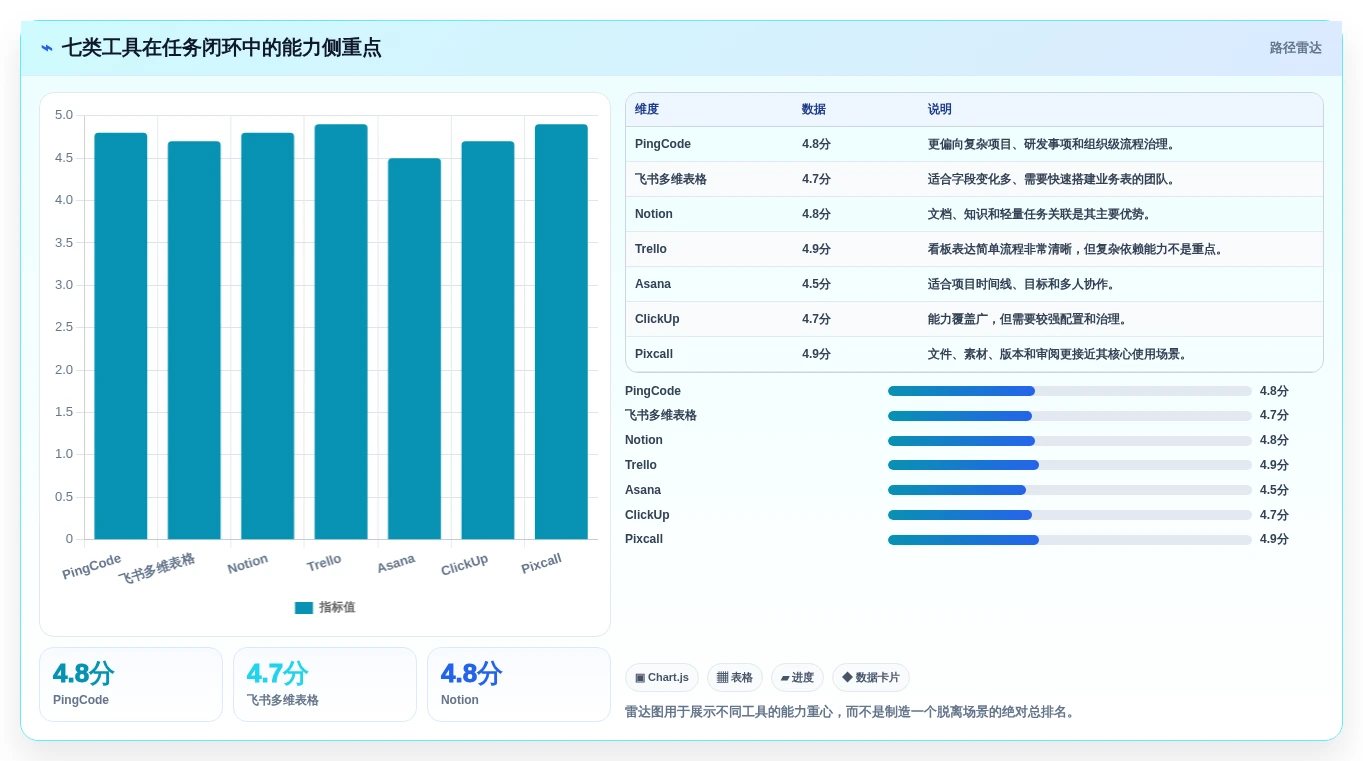Select the Notion cell in table
The width and height of the screenshot is (1363, 761).
click(654, 214)
